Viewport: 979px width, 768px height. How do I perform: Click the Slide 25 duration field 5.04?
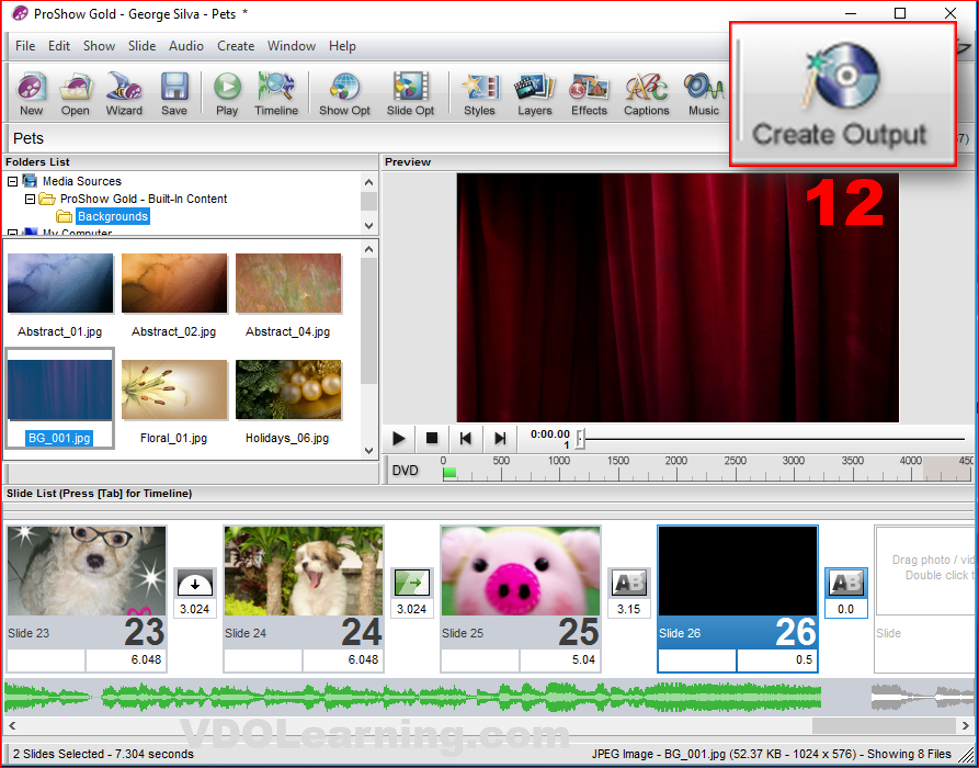tap(559, 660)
